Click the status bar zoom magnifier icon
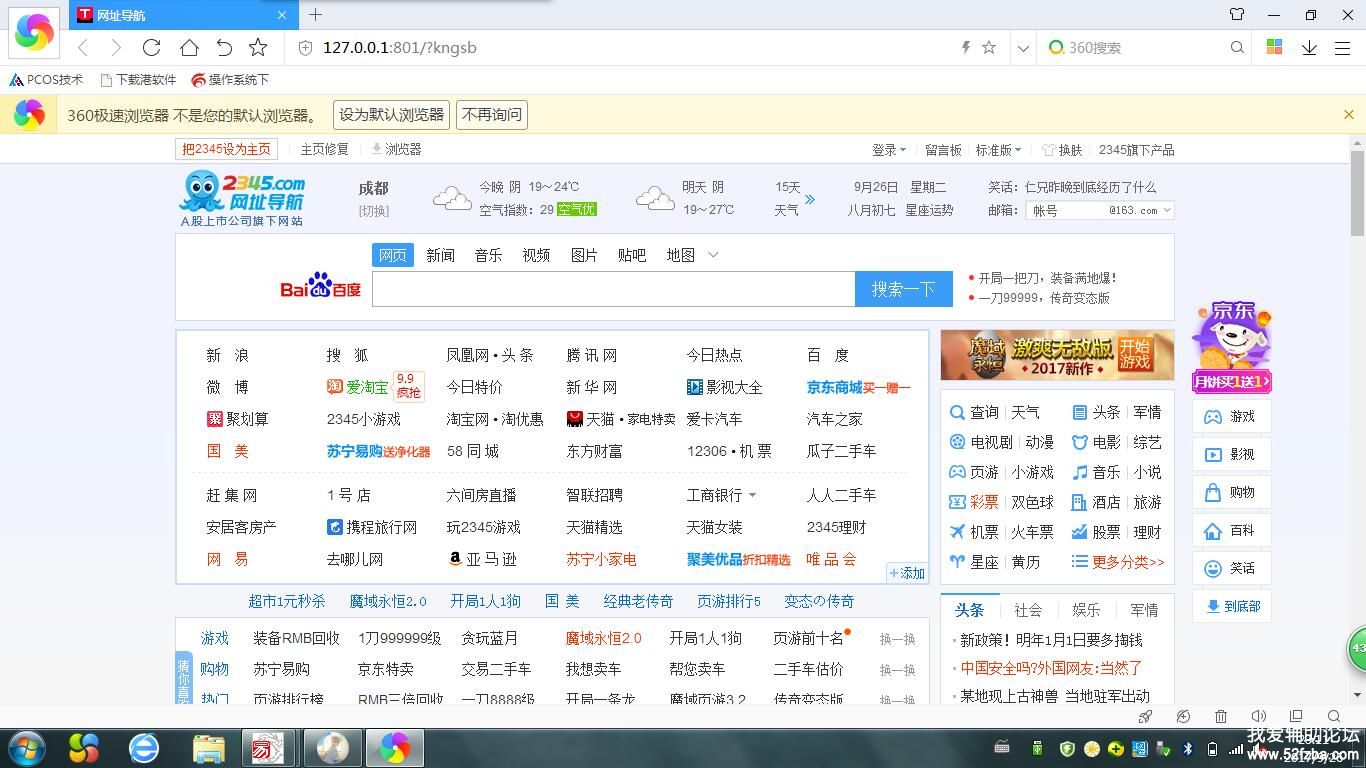Screen dimensions: 1366x768 point(1333,716)
